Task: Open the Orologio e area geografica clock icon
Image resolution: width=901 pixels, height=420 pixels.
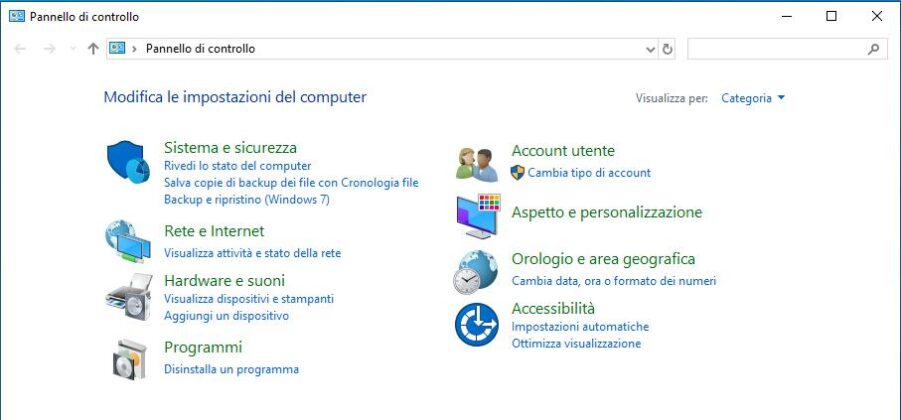Action: 475,272
